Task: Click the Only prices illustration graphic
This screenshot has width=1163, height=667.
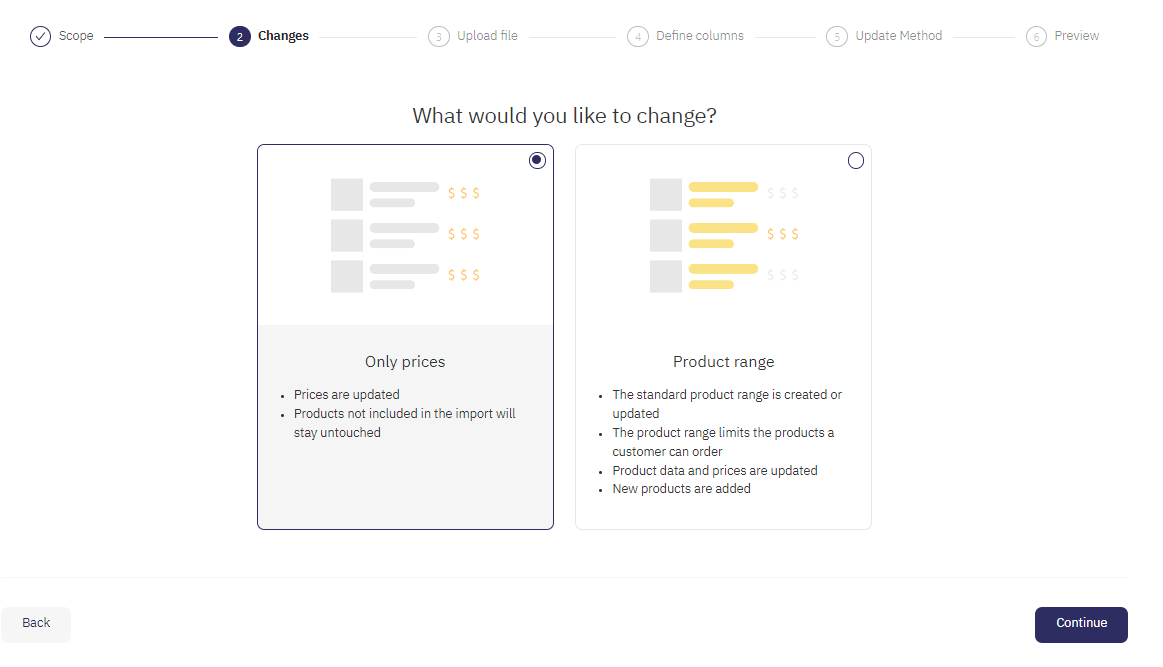Action: point(405,235)
